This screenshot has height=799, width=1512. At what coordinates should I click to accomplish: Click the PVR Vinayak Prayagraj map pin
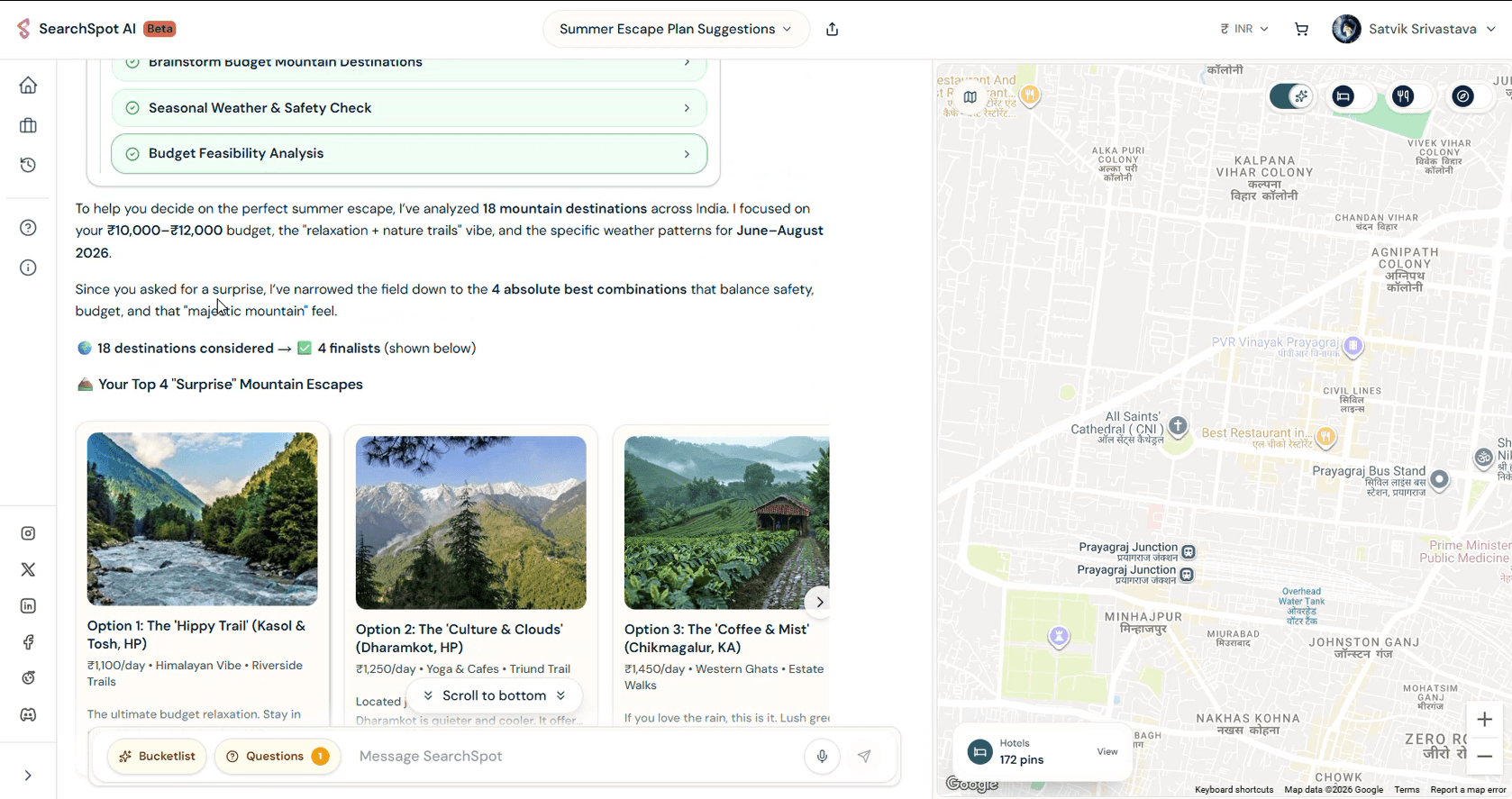click(1353, 346)
